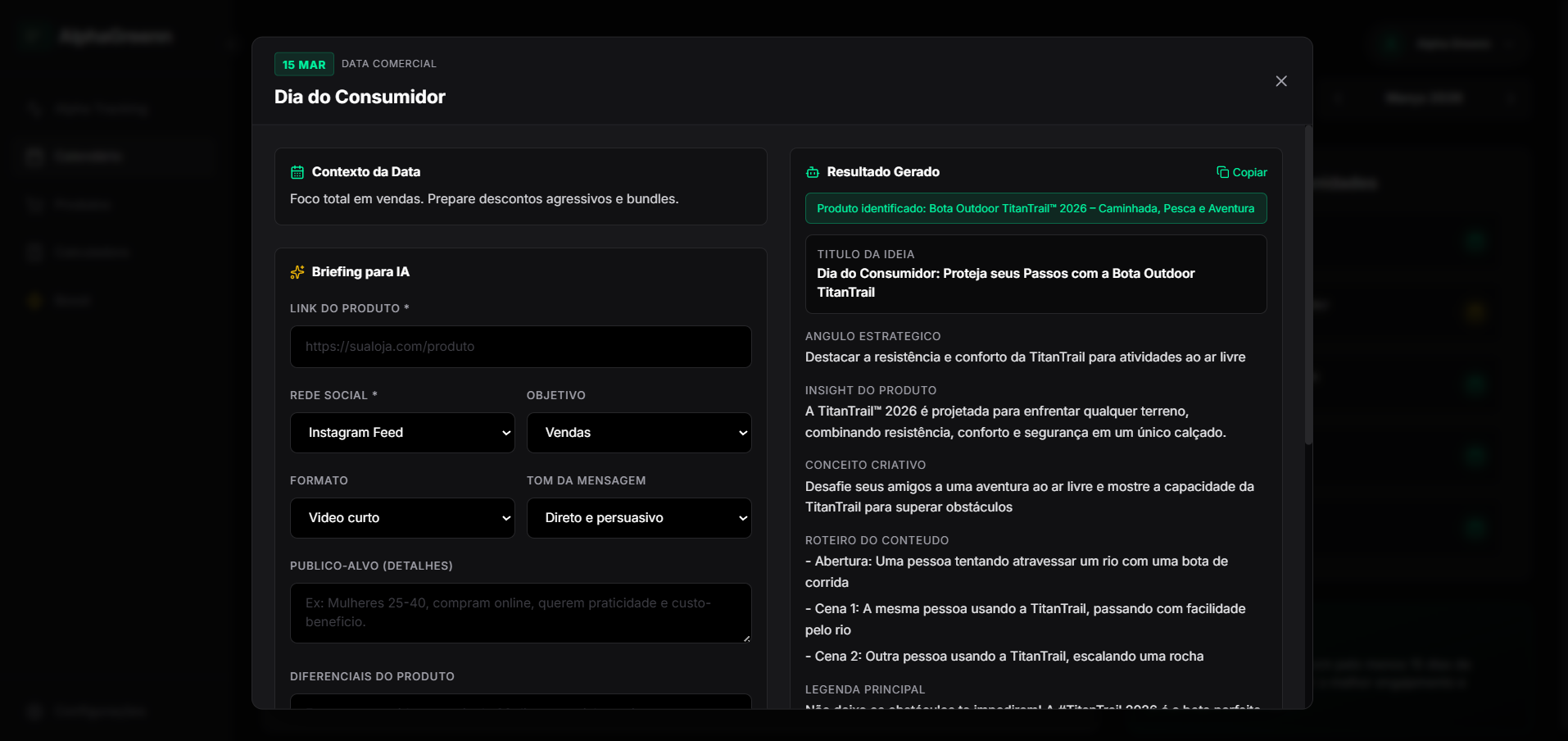
Task: Click the resize handle of Publico-alvo textarea
Action: click(x=746, y=639)
